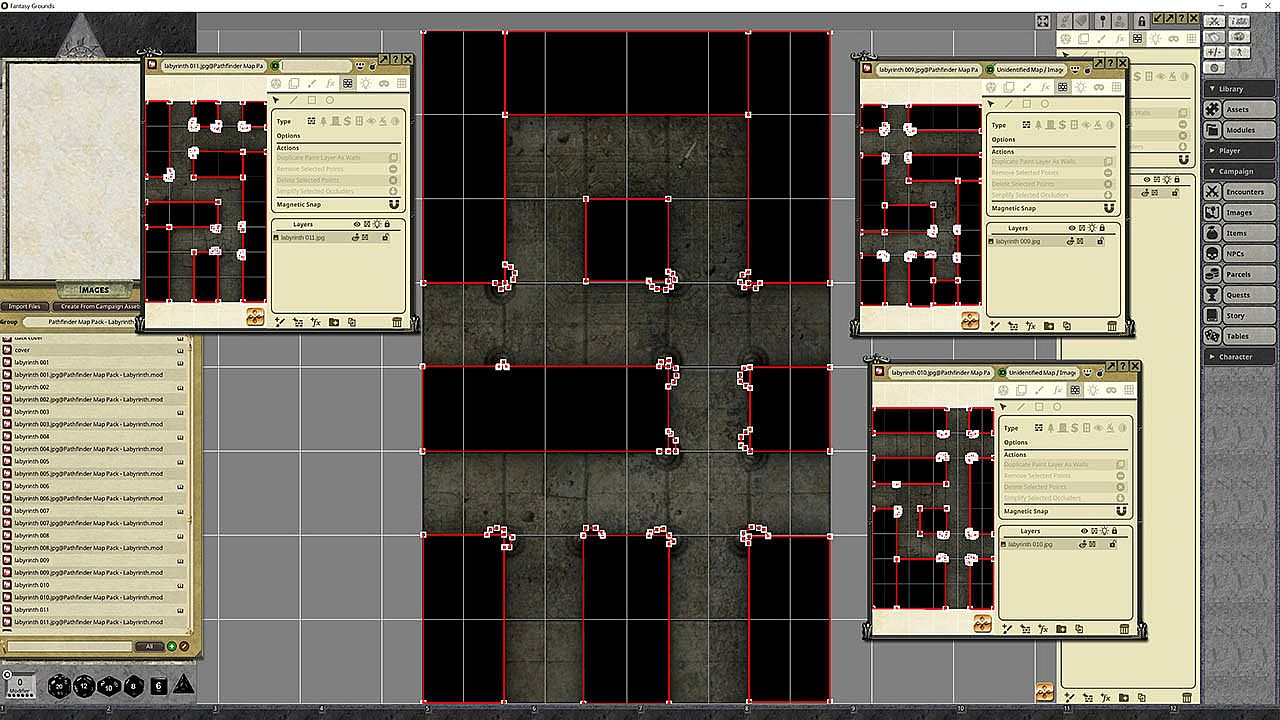Select the d8 die
The width and height of the screenshot is (1280, 720).
[x=134, y=686]
